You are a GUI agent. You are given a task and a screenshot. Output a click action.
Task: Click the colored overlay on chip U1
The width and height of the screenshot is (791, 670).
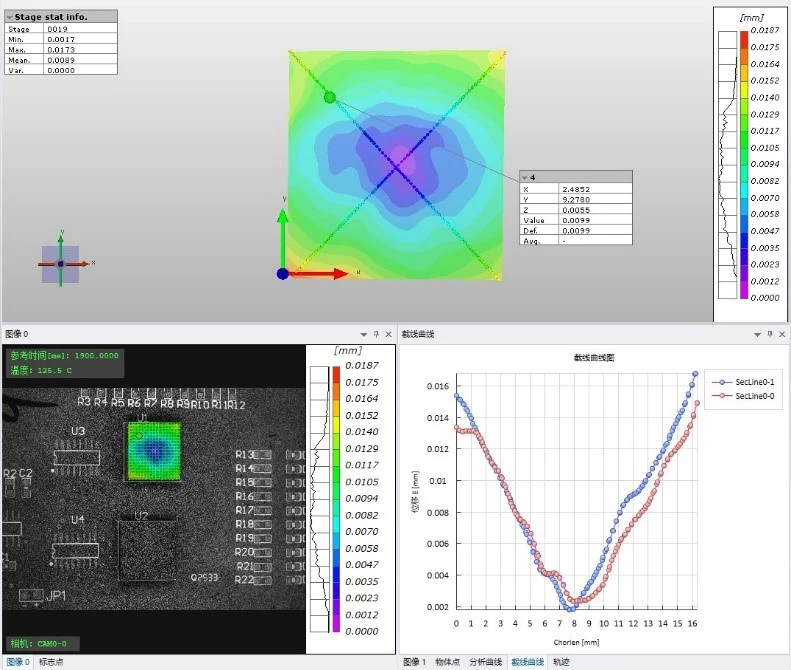click(x=154, y=452)
